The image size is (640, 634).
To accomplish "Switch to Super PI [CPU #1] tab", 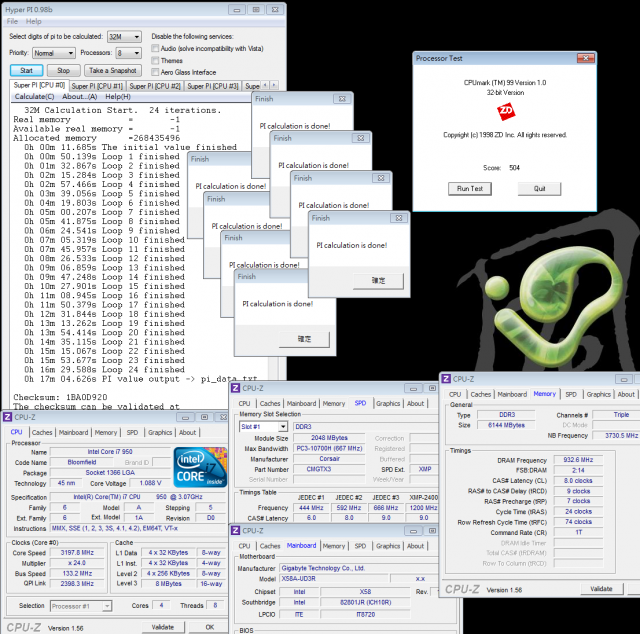I will 97,86.
